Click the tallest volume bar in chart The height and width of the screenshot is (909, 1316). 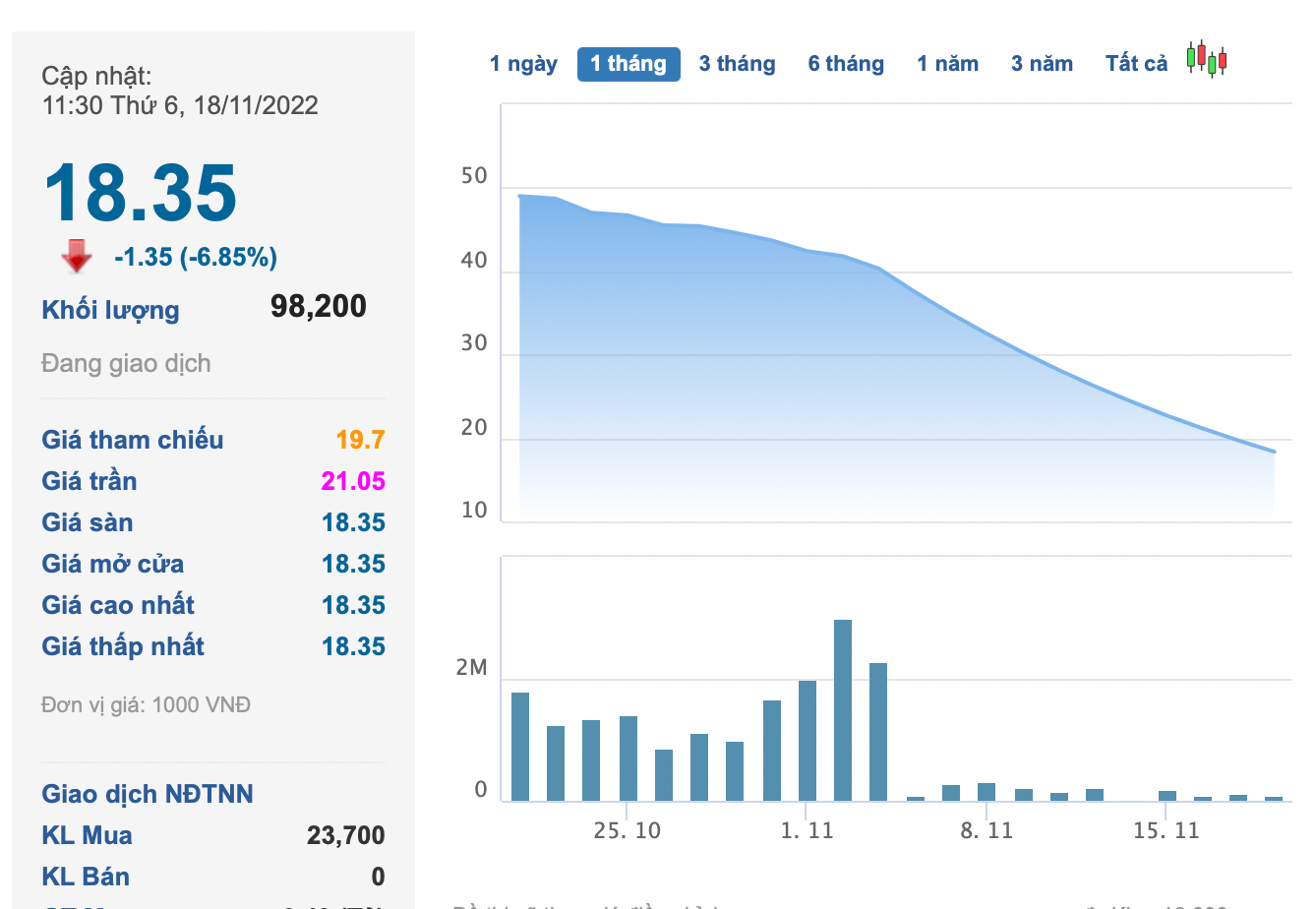point(843,709)
